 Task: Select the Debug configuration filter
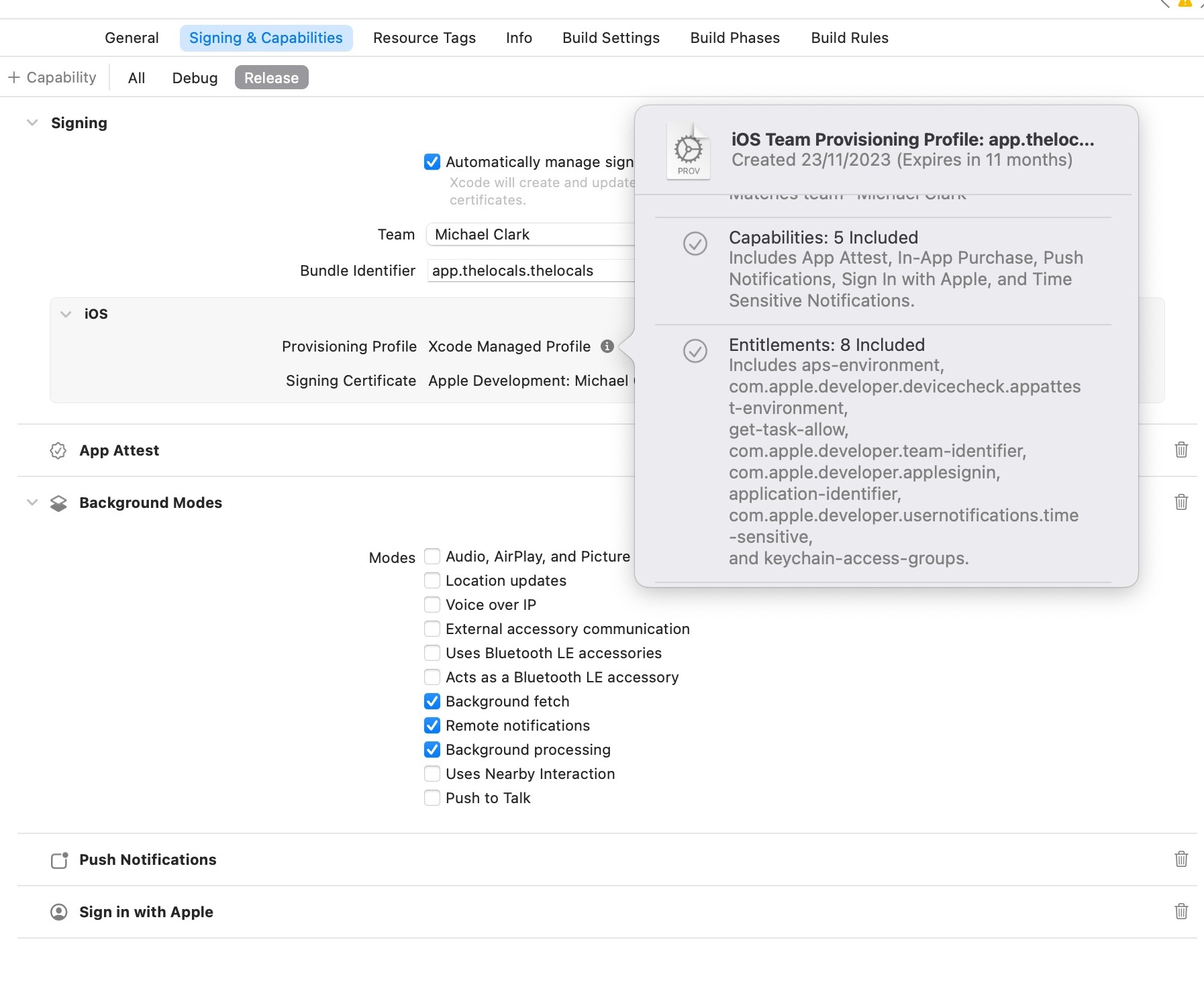point(195,77)
